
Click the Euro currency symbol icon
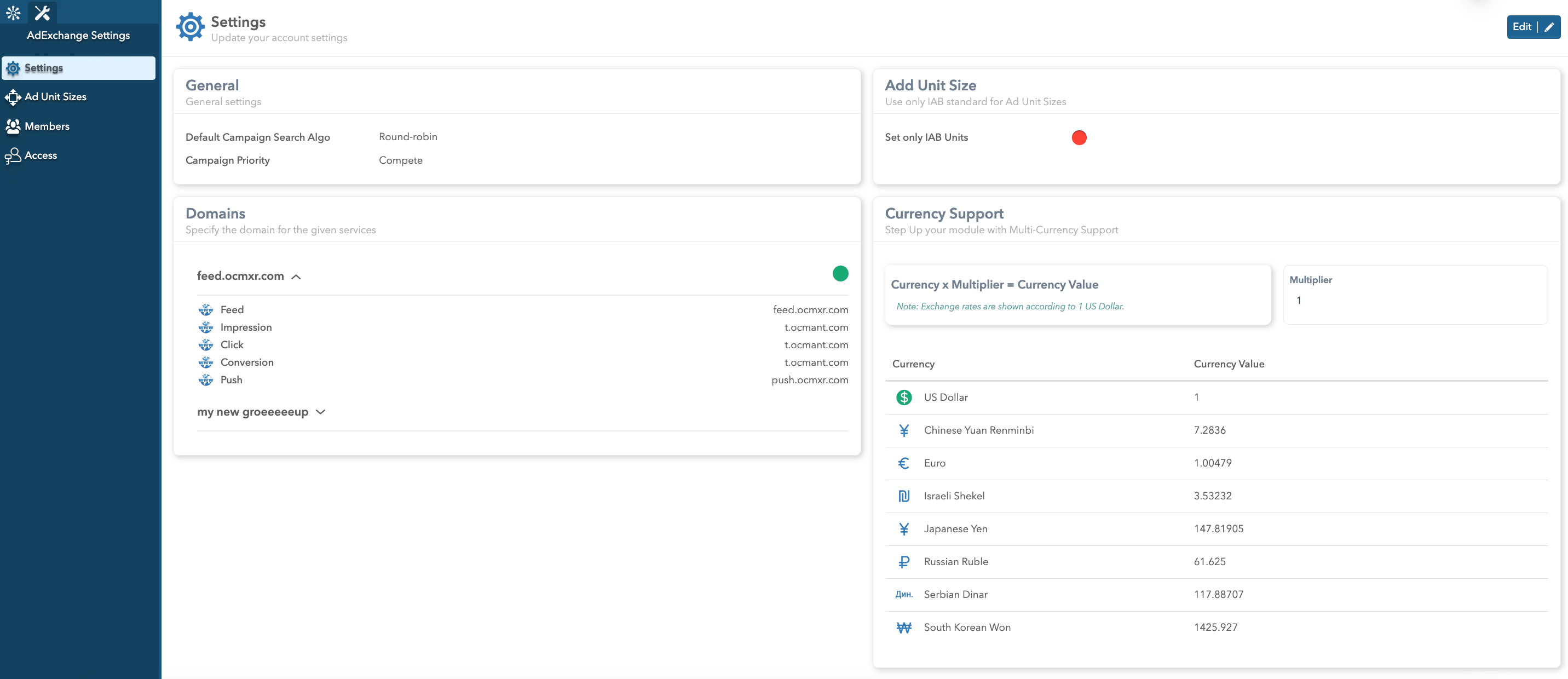tap(904, 463)
